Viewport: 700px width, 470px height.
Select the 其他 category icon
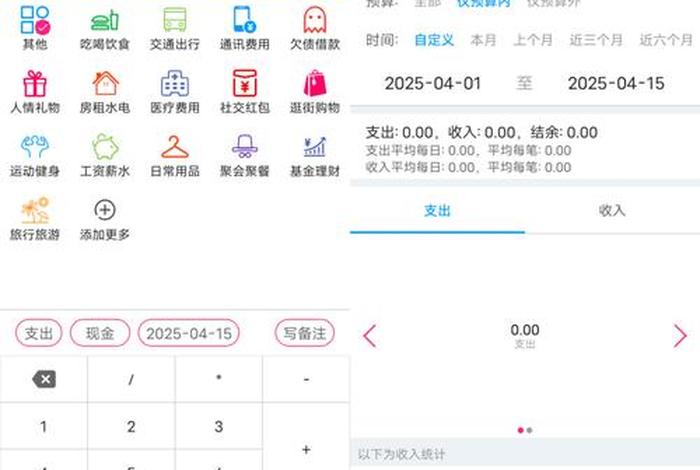(x=35, y=21)
